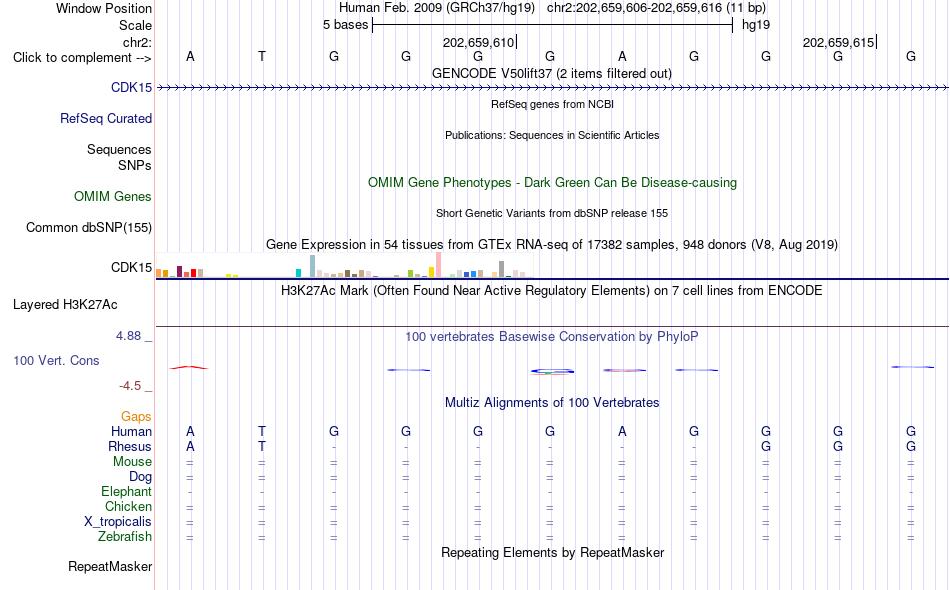
Task: Click the Scale label
Action: click(x=135, y=25)
